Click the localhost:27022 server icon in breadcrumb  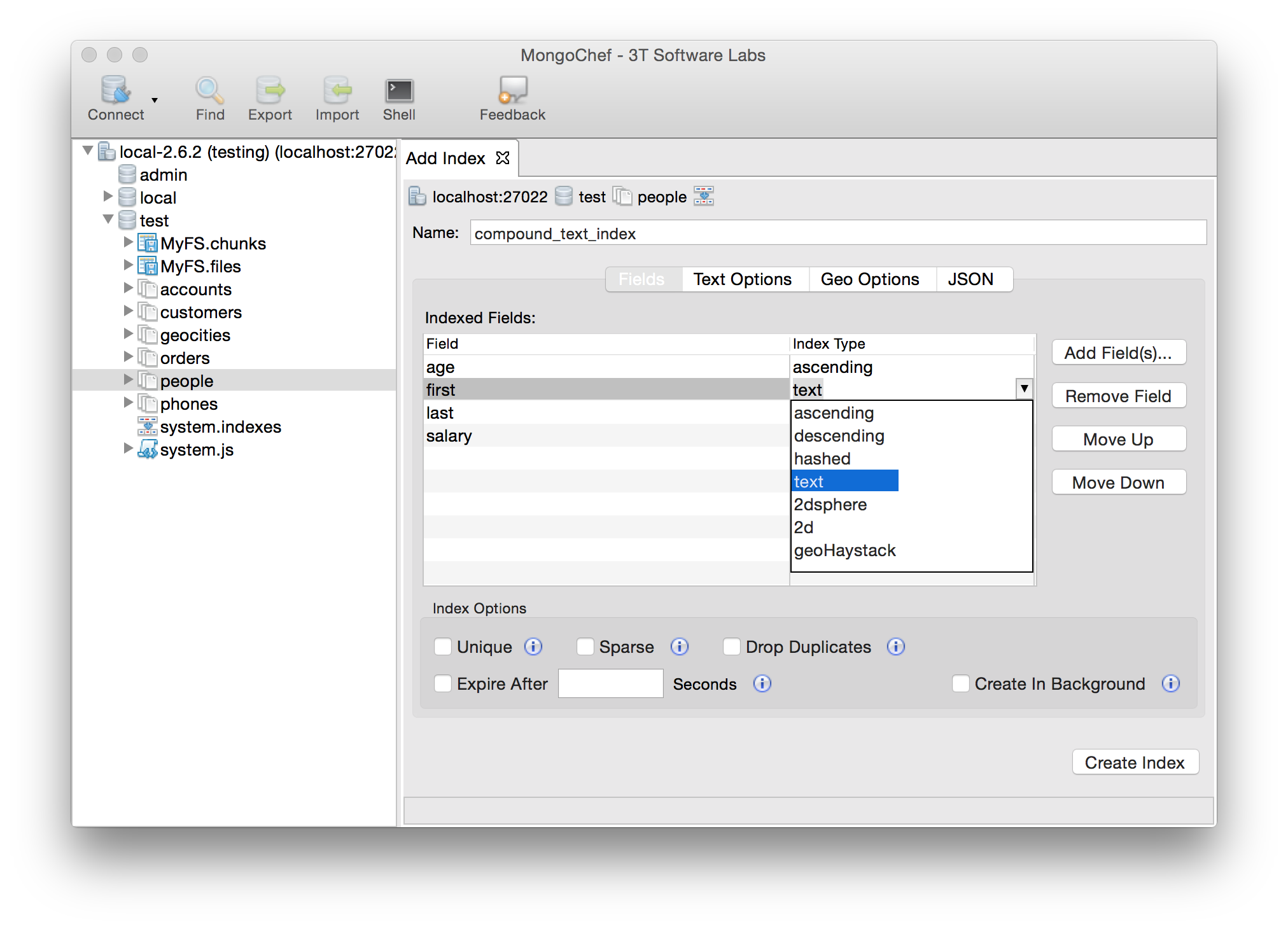[x=417, y=197]
